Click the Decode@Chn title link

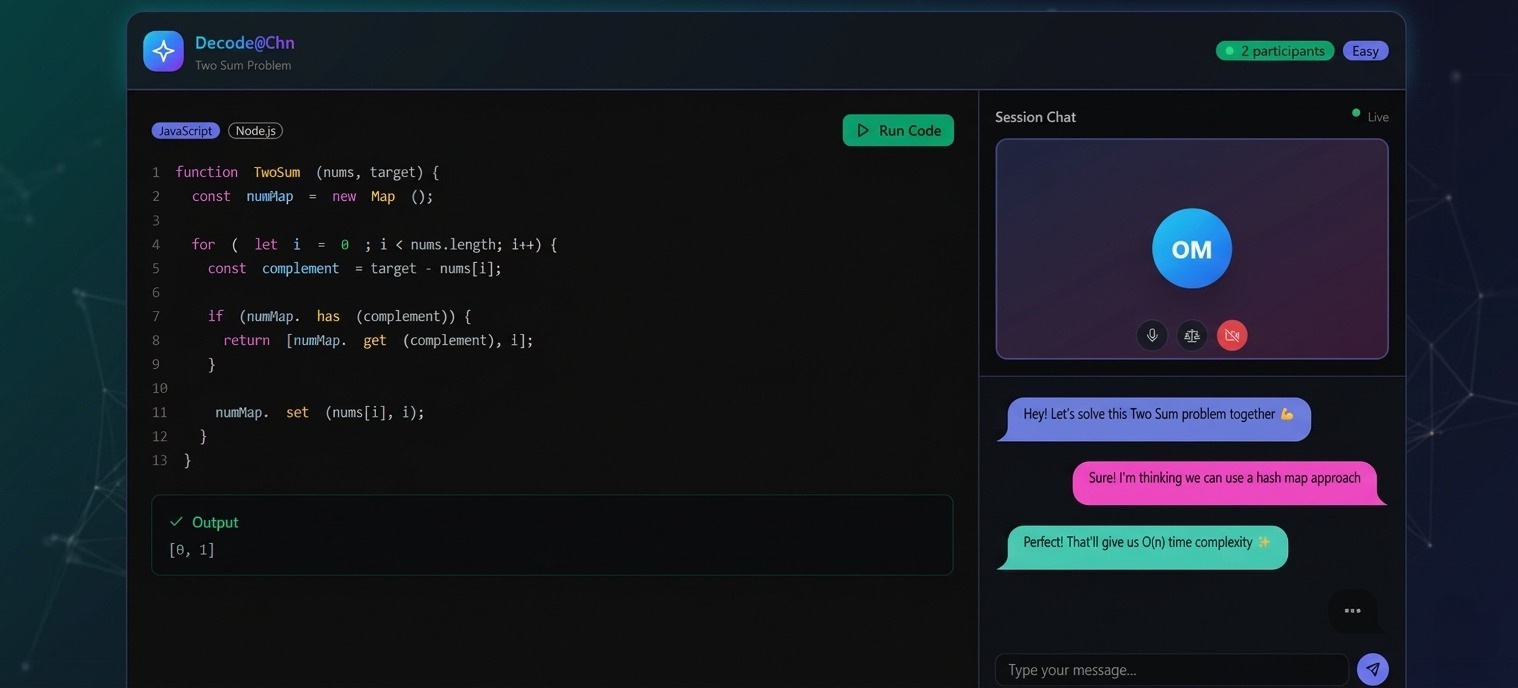244,43
